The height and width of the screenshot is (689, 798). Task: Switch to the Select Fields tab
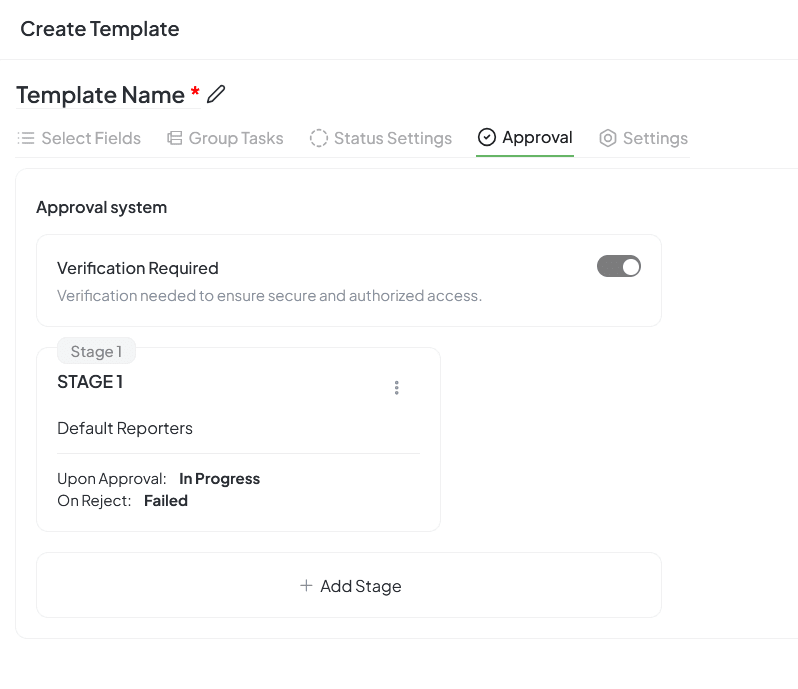coord(90,138)
